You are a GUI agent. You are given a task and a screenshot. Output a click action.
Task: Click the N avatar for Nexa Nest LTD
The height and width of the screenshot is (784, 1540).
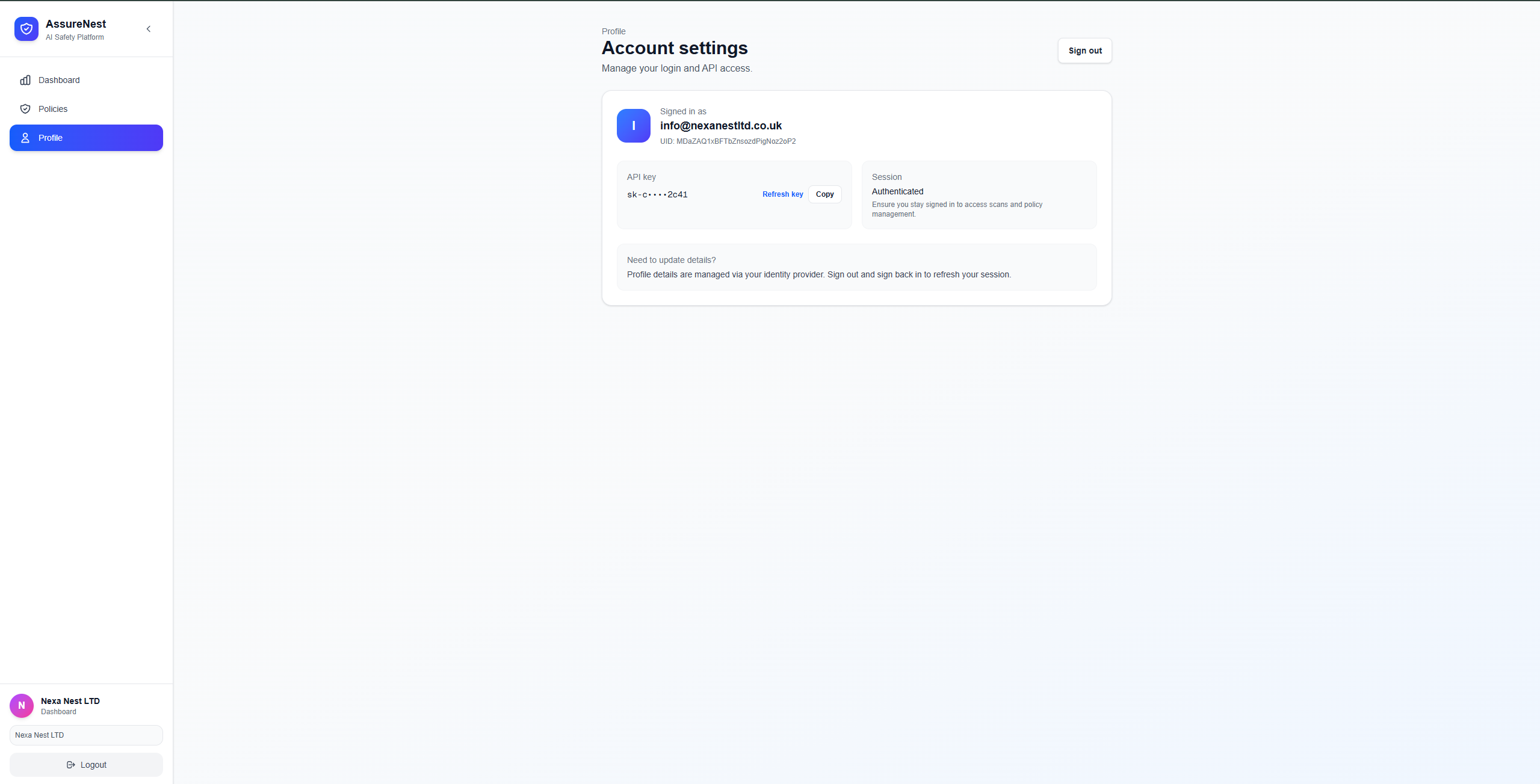(x=22, y=706)
